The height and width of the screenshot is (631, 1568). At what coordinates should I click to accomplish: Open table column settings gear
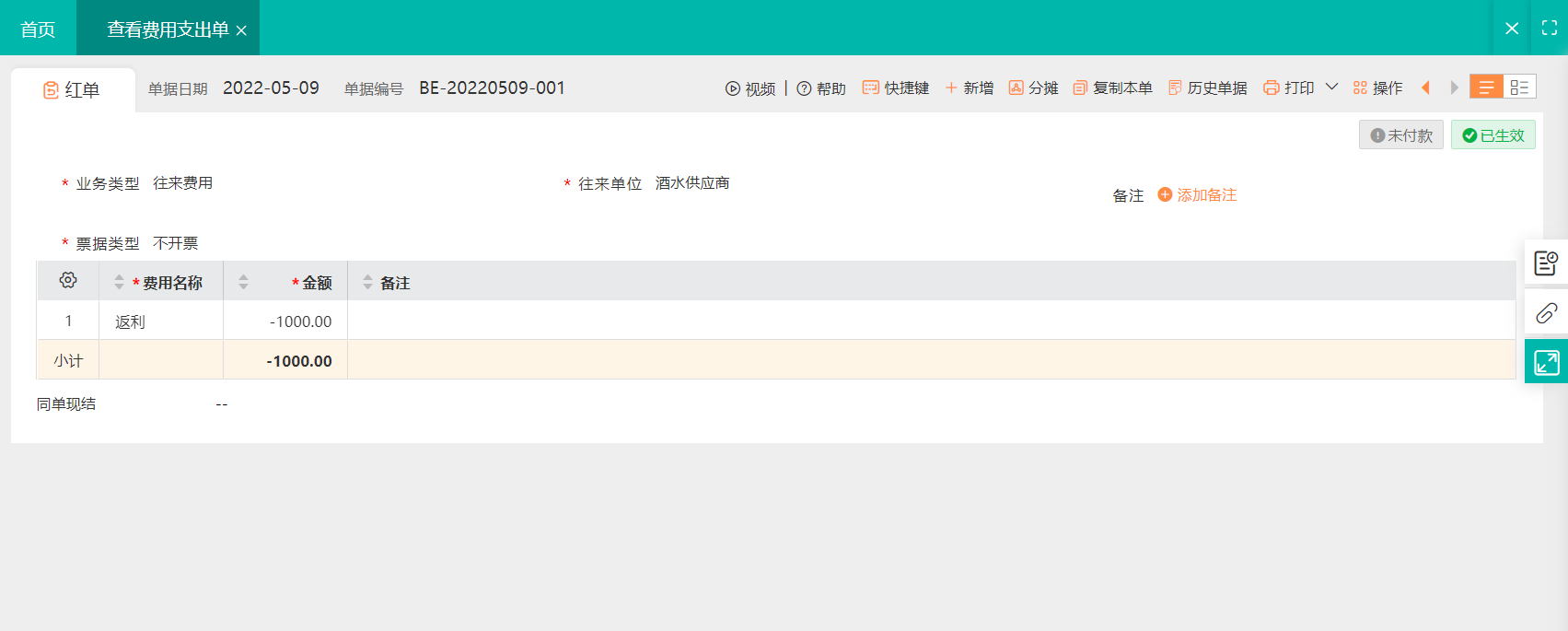point(68,281)
